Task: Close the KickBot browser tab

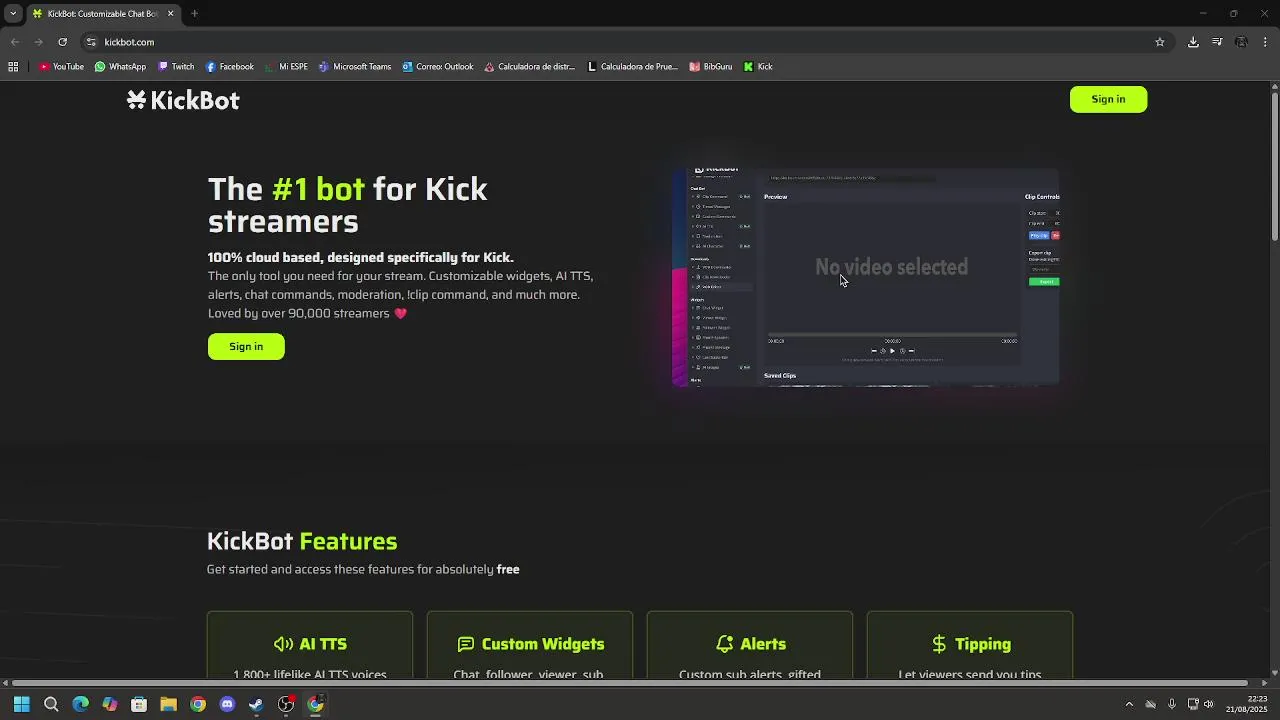Action: [x=170, y=14]
